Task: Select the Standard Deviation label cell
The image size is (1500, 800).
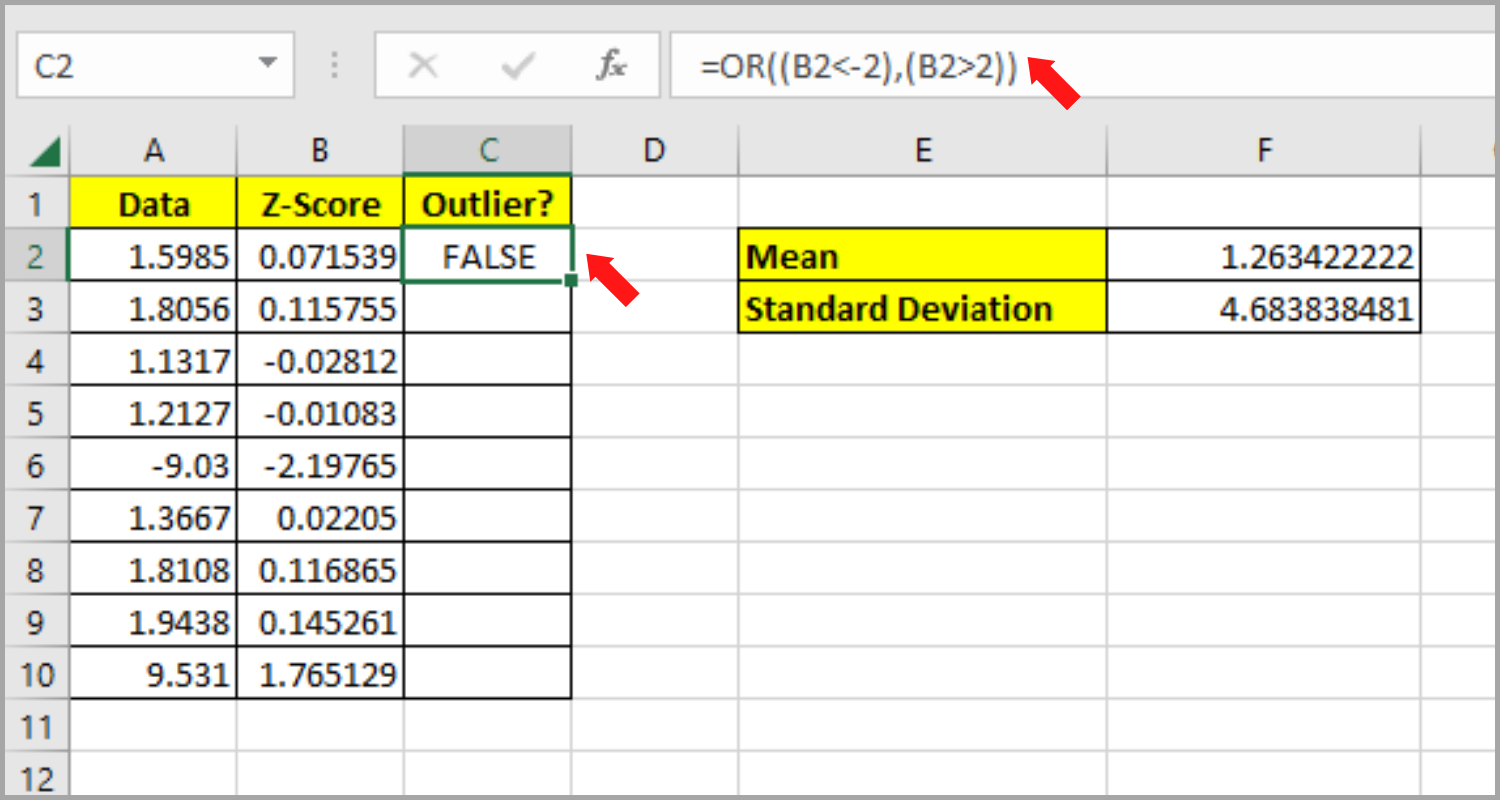Action: [x=920, y=308]
